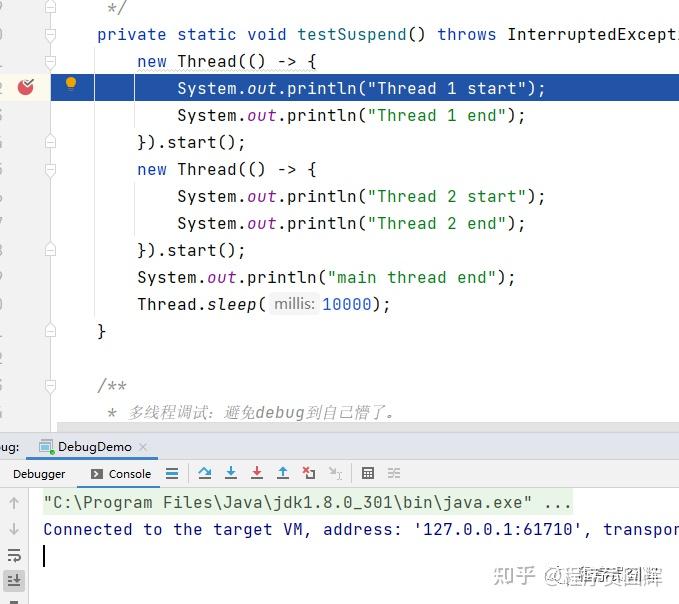Collapse the /** javadoc comment fold
This screenshot has width=679, height=604.
point(50,385)
